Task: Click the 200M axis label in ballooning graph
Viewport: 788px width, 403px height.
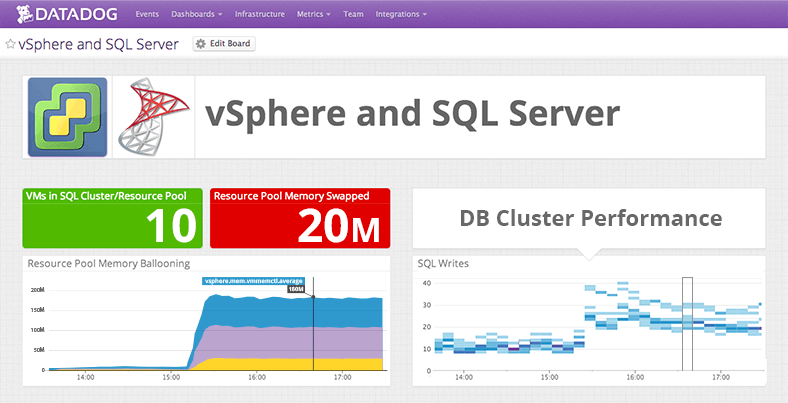Action: coord(38,290)
